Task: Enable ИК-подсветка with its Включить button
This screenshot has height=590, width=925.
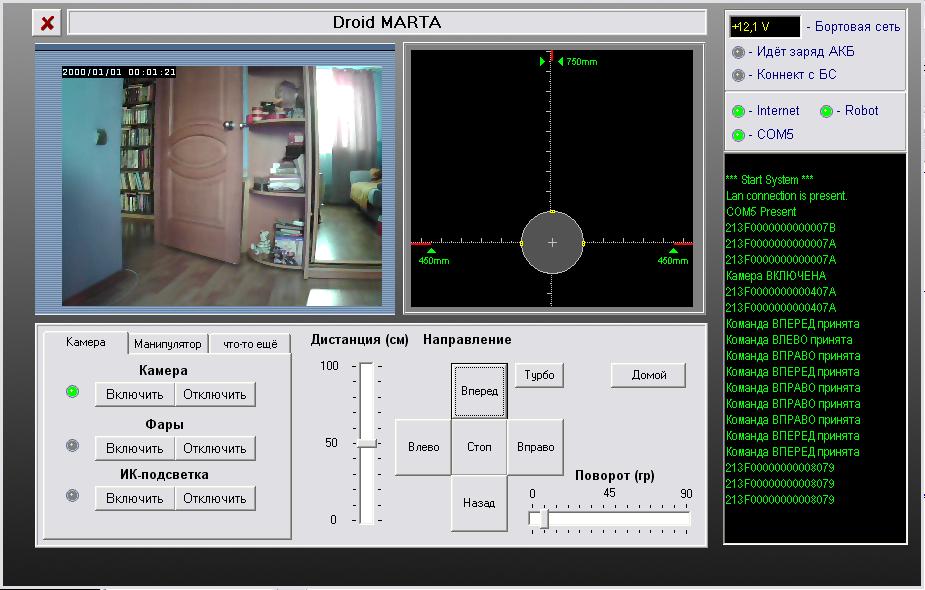Action: (x=135, y=498)
